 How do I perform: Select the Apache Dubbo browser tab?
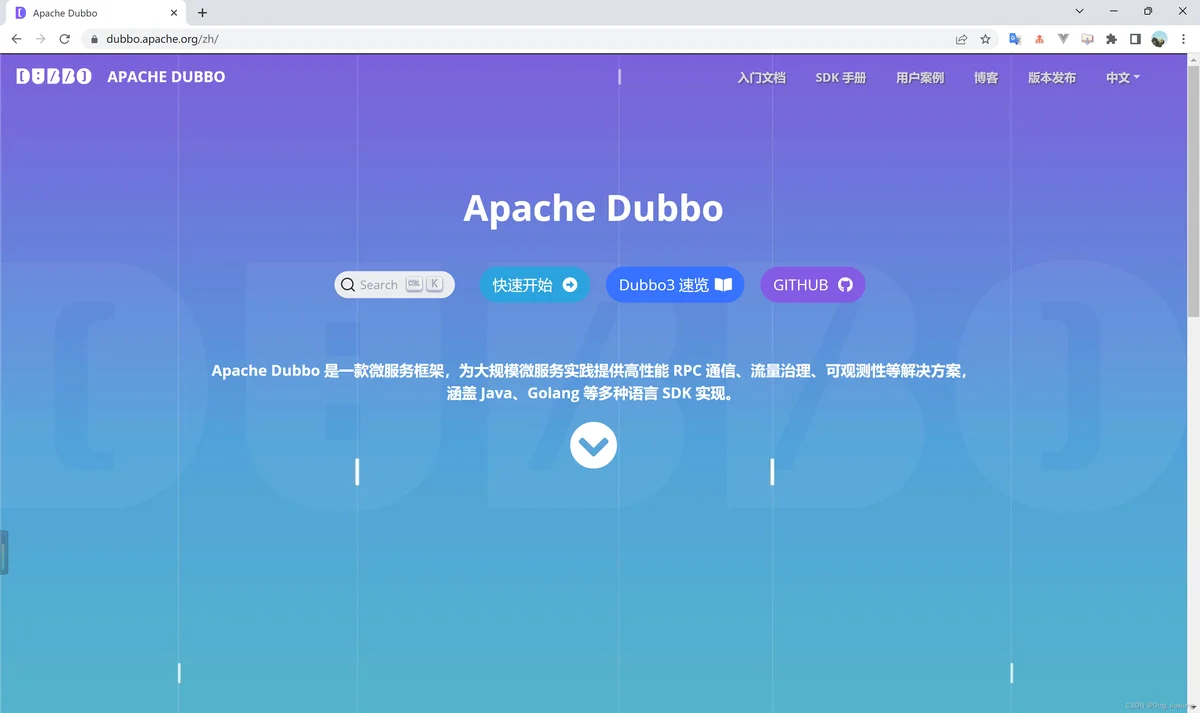[x=95, y=13]
